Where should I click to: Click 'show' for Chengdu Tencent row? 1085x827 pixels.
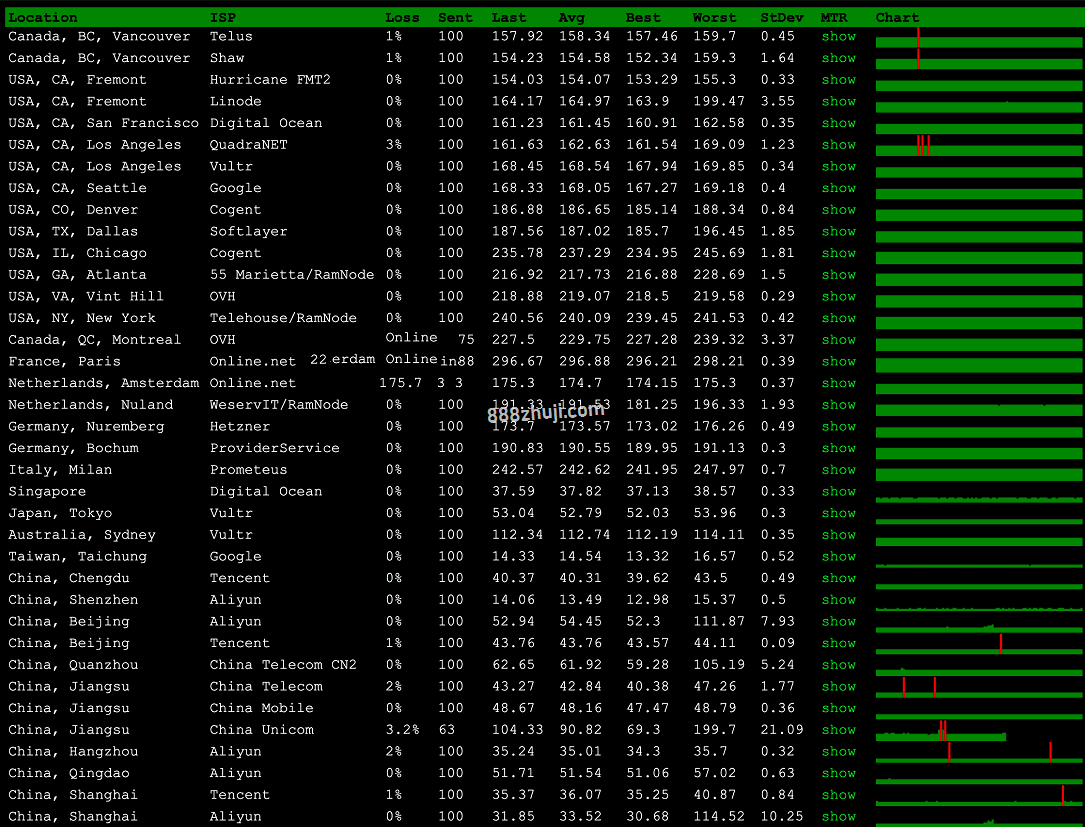point(839,579)
